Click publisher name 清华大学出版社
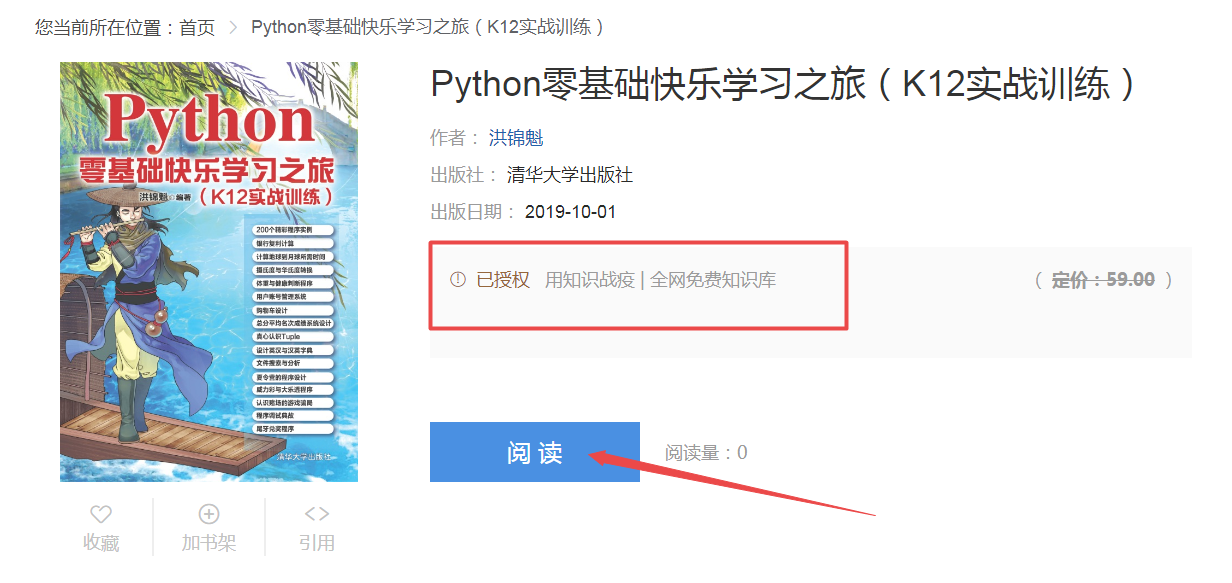 570,175
